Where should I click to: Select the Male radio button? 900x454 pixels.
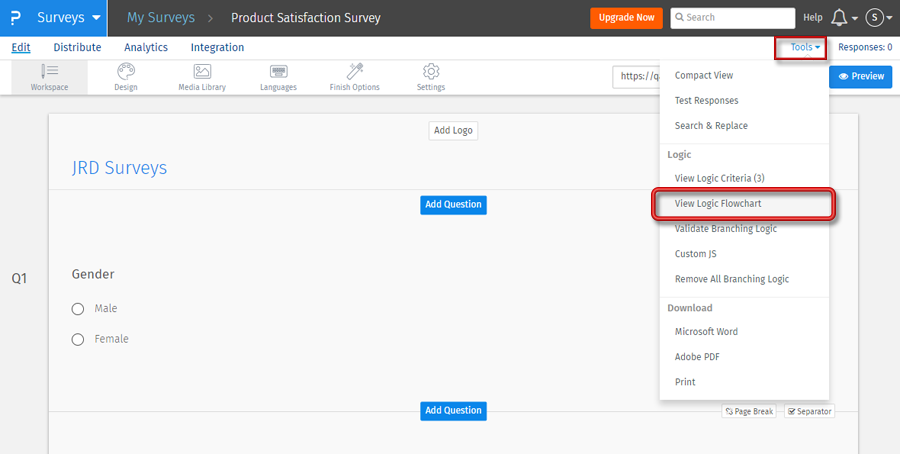(x=77, y=309)
